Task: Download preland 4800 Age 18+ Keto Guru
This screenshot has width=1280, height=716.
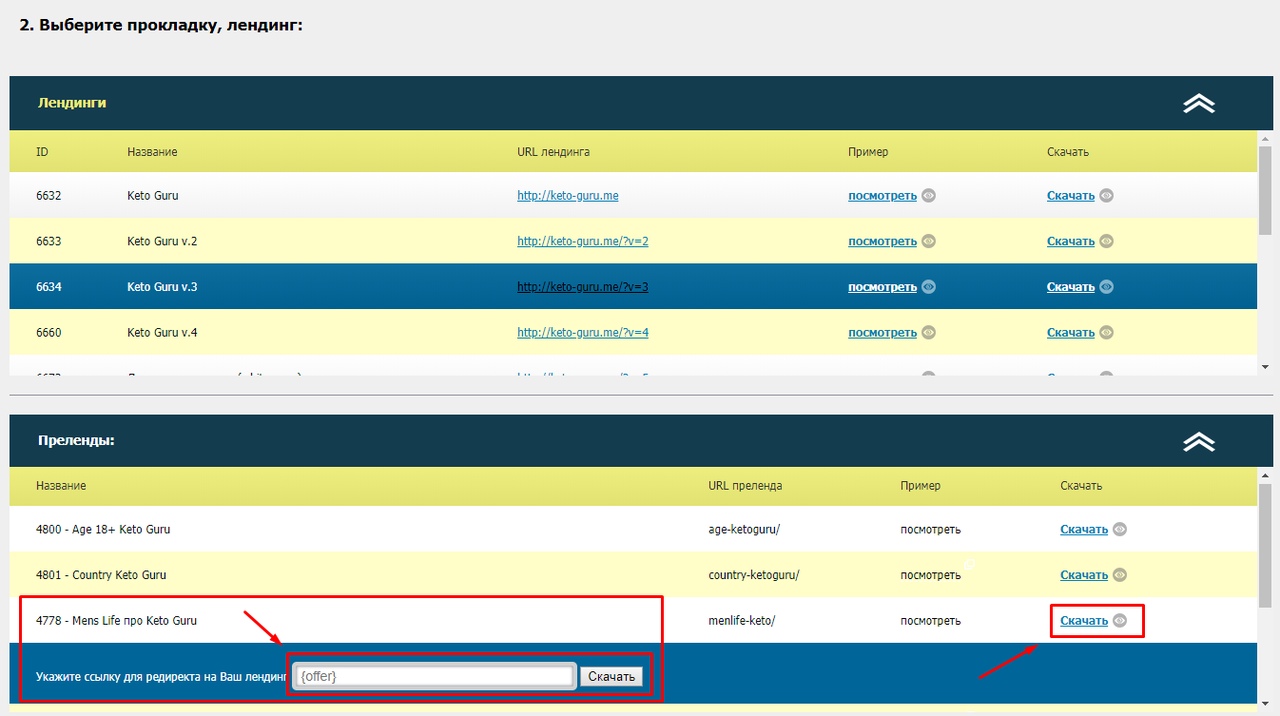Action: pyautogui.click(x=1084, y=529)
